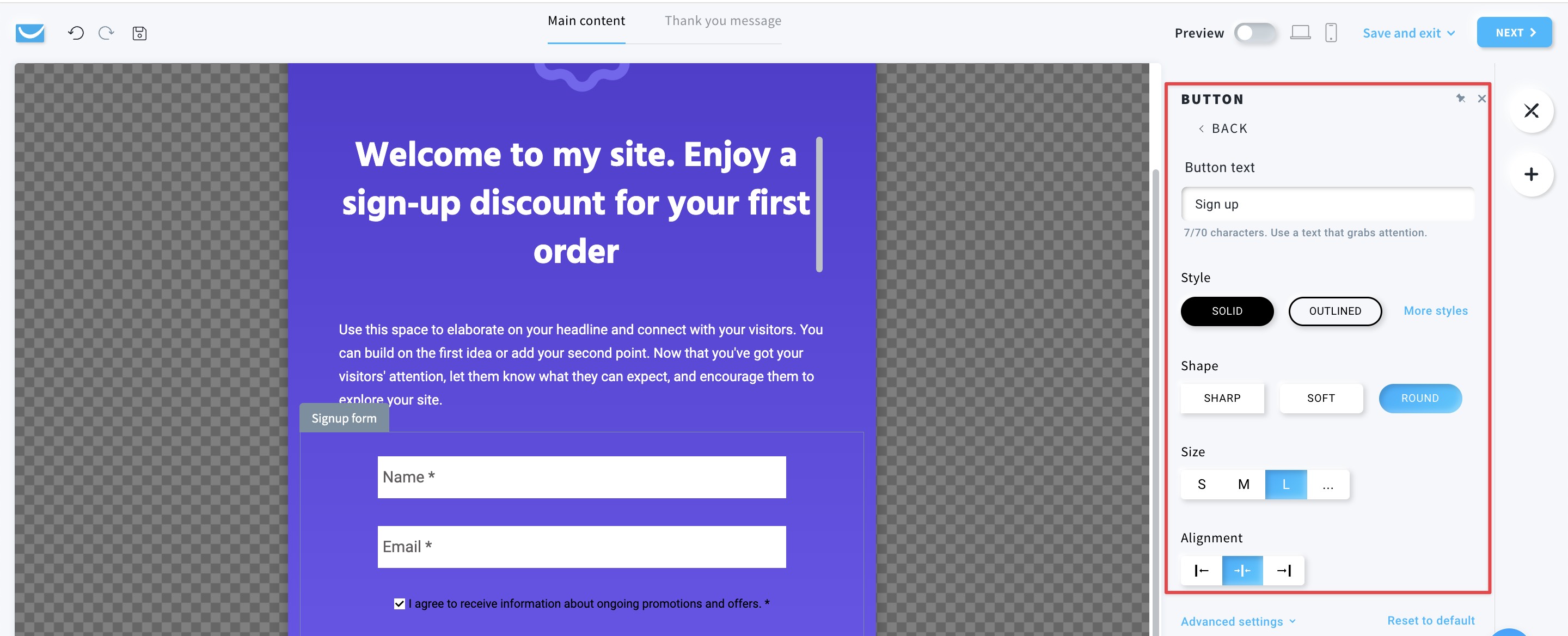Click the Back chevron arrow icon
1568x636 pixels.
[1201, 129]
